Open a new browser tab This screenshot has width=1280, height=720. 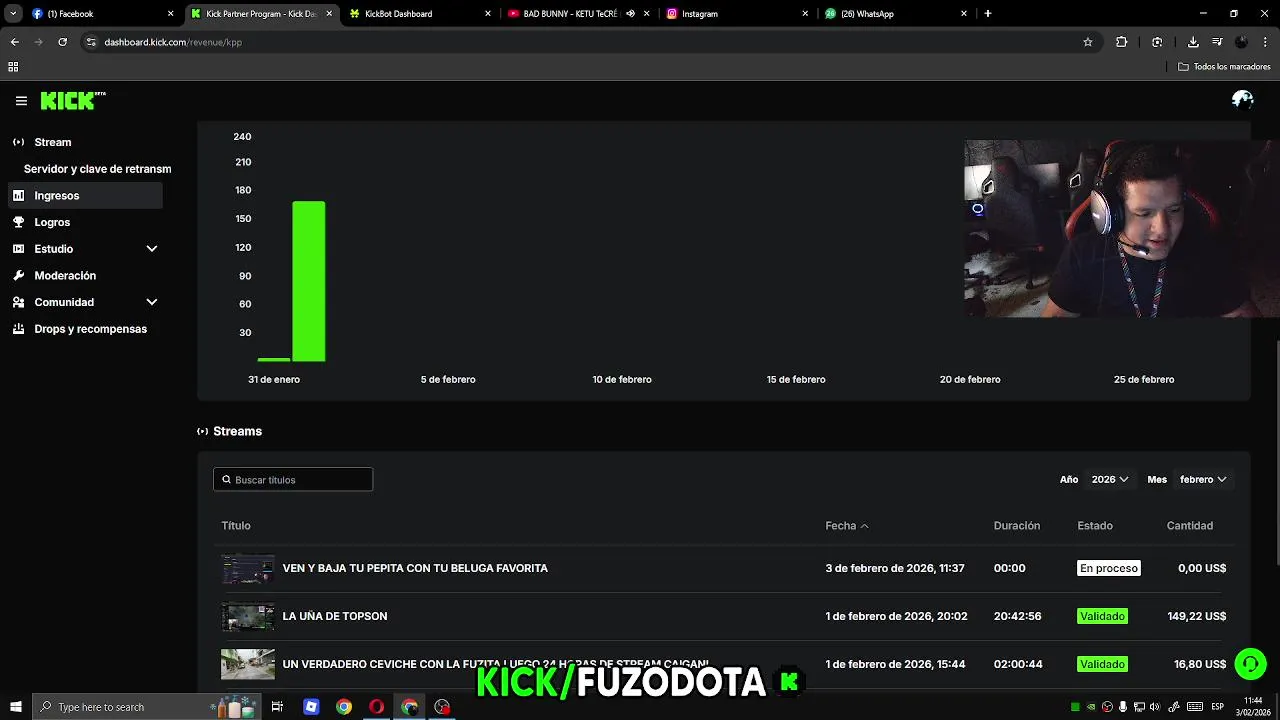[x=988, y=14]
